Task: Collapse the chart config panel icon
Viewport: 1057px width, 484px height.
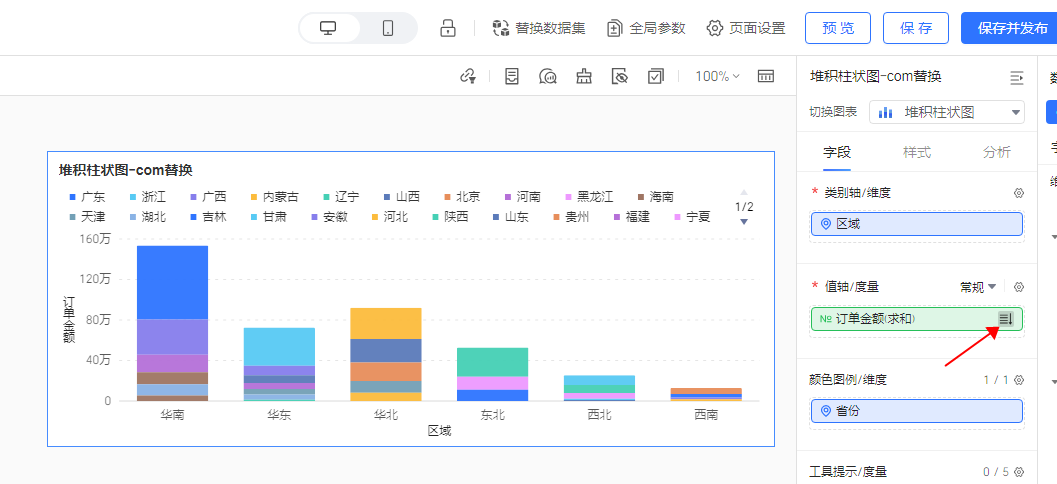Action: pyautogui.click(x=1017, y=77)
